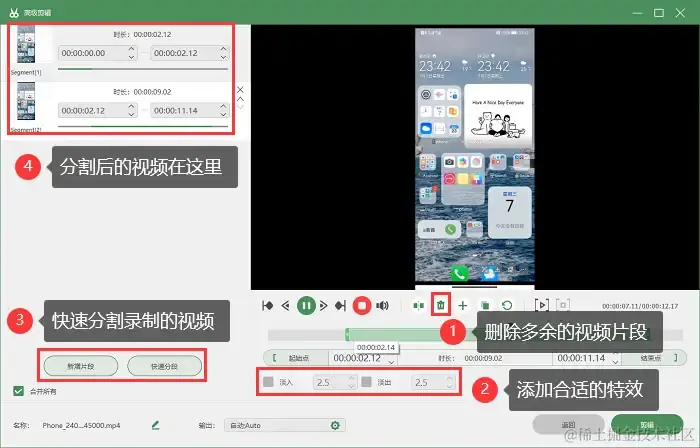Move Segment 2 down in the list
The height and width of the screenshot is (448, 700).
coord(240,107)
